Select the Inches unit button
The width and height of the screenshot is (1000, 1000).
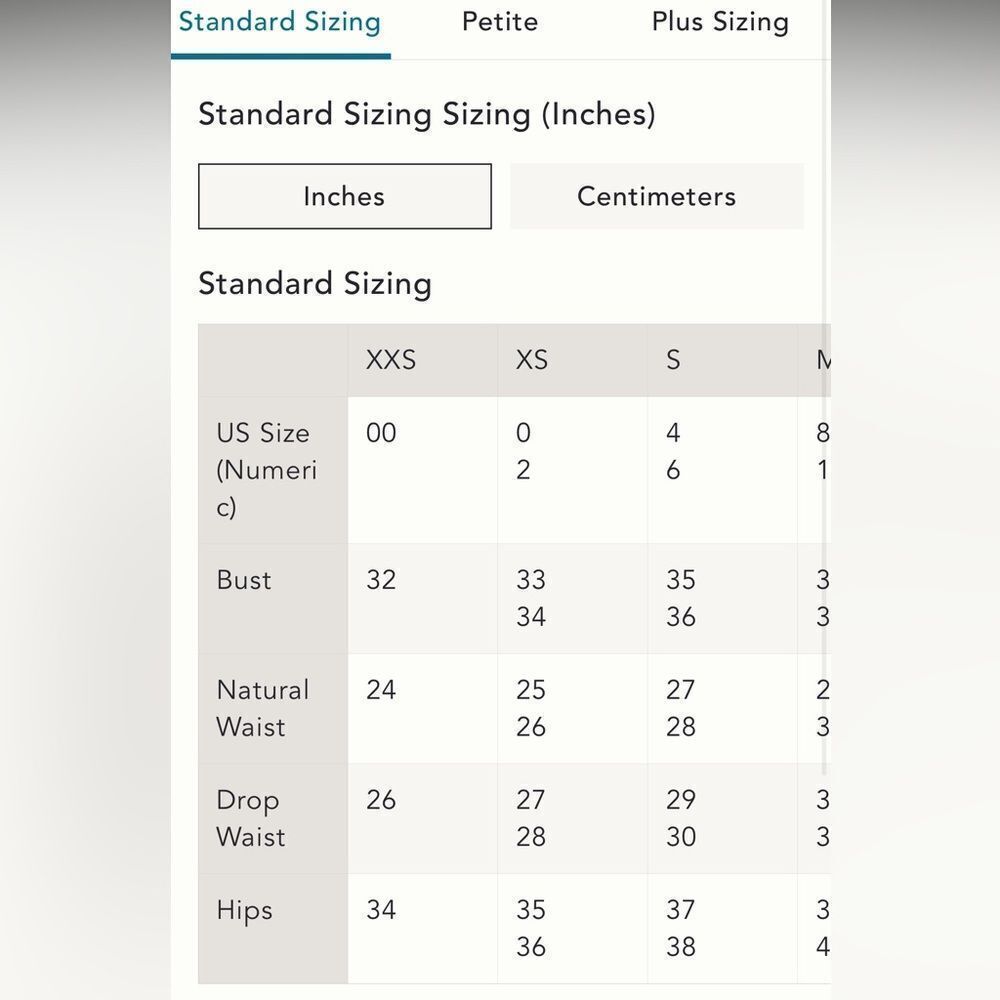pos(344,196)
